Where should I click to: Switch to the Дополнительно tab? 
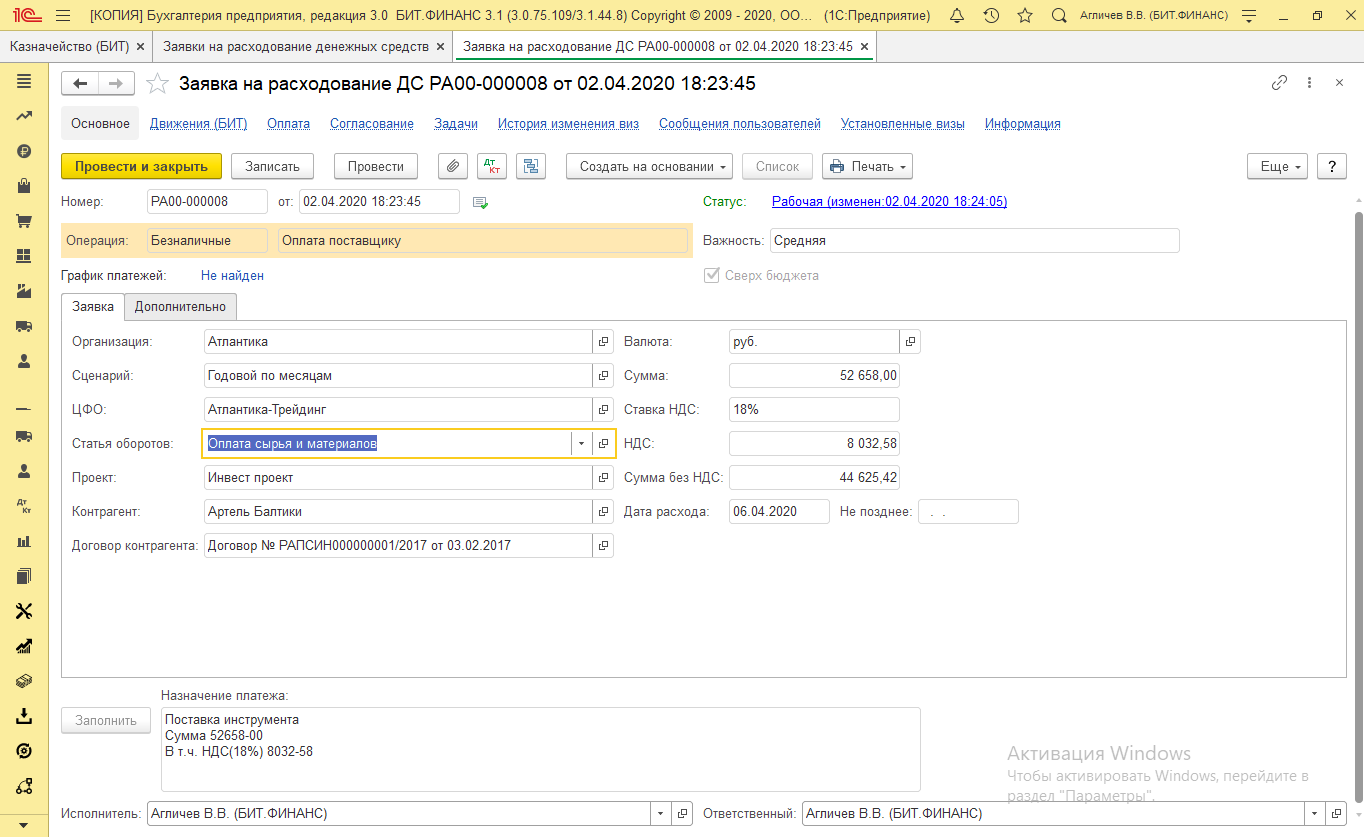(180, 307)
